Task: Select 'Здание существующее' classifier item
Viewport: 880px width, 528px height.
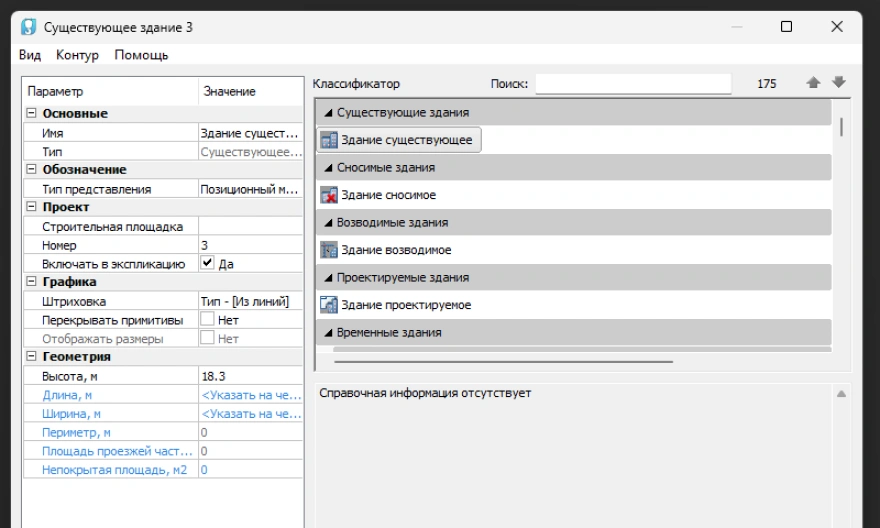Action: pyautogui.click(x=405, y=140)
